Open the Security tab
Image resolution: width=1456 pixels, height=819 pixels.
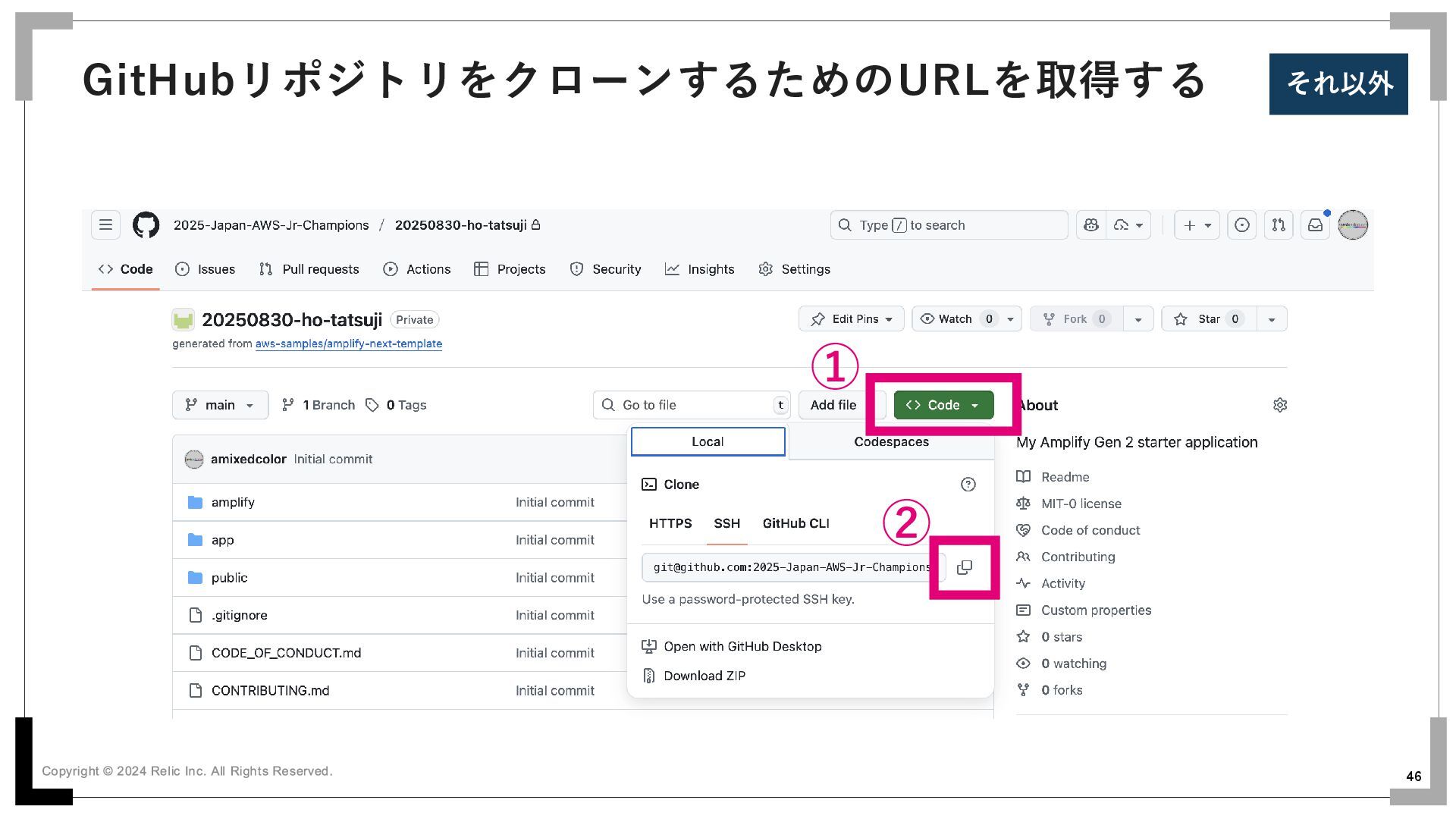tap(605, 269)
